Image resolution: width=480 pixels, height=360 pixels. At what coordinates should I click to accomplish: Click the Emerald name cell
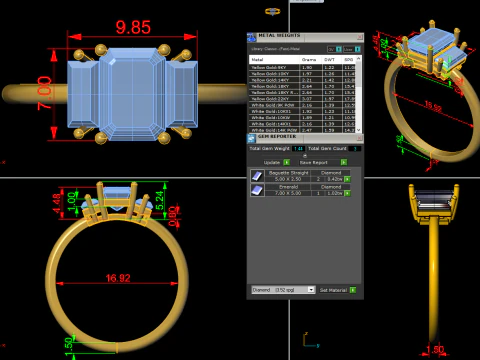click(x=288, y=187)
